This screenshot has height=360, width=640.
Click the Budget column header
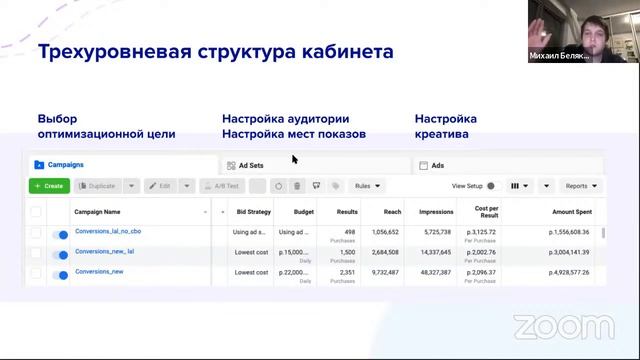point(304,212)
